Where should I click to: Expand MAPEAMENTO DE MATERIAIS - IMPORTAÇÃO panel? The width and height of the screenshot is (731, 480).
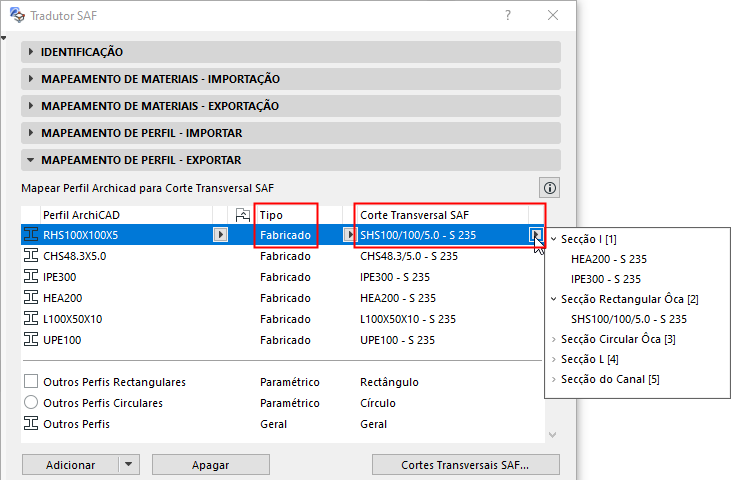[30, 79]
